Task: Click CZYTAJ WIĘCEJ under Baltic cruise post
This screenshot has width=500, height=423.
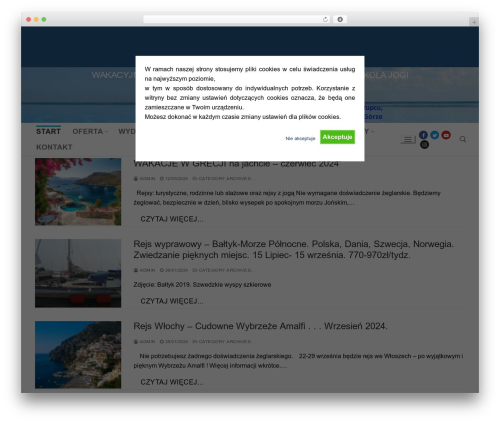Action: click(x=172, y=301)
